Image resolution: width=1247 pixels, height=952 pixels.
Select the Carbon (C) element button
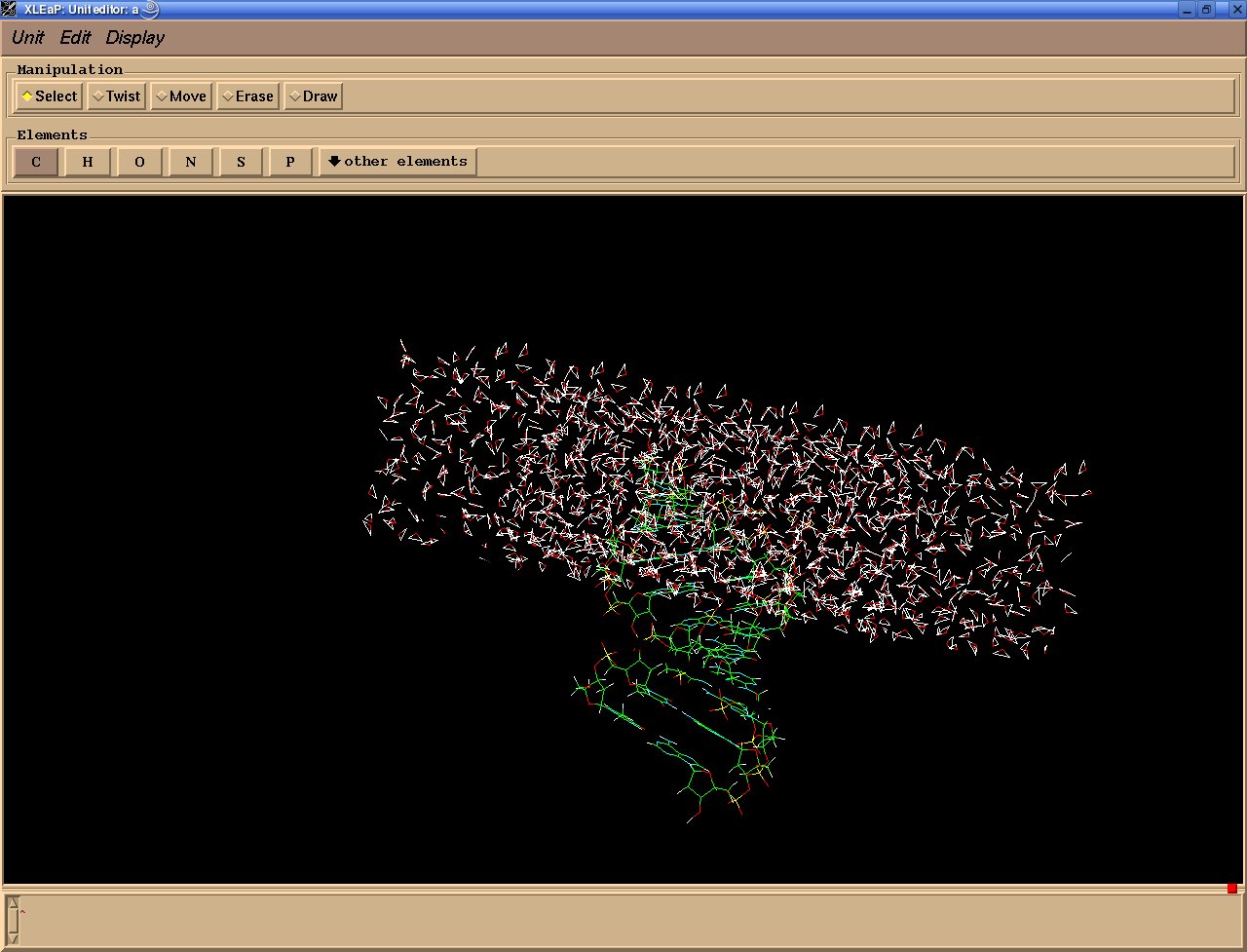pos(36,162)
